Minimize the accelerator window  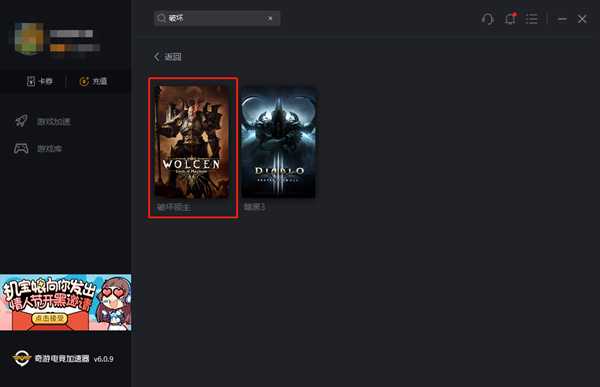[x=562, y=19]
